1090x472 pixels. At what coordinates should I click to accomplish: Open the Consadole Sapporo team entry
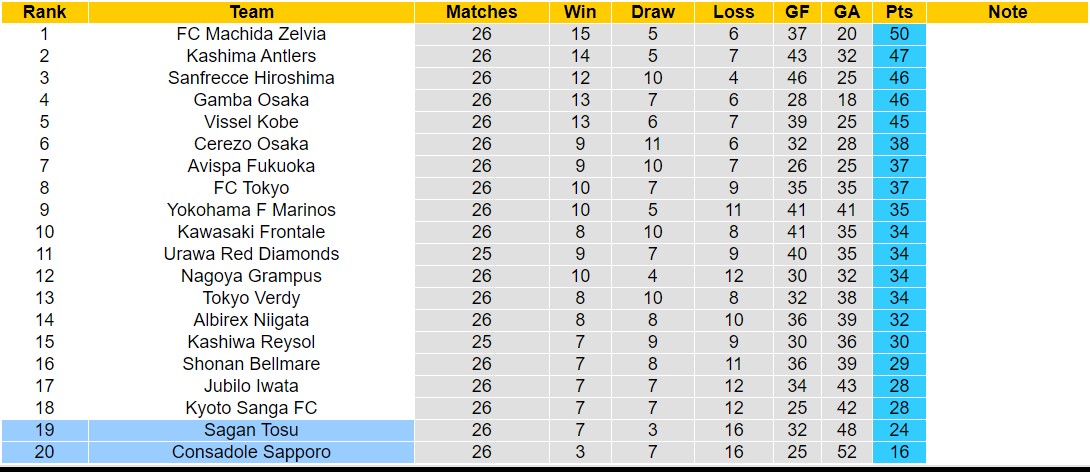click(x=251, y=452)
